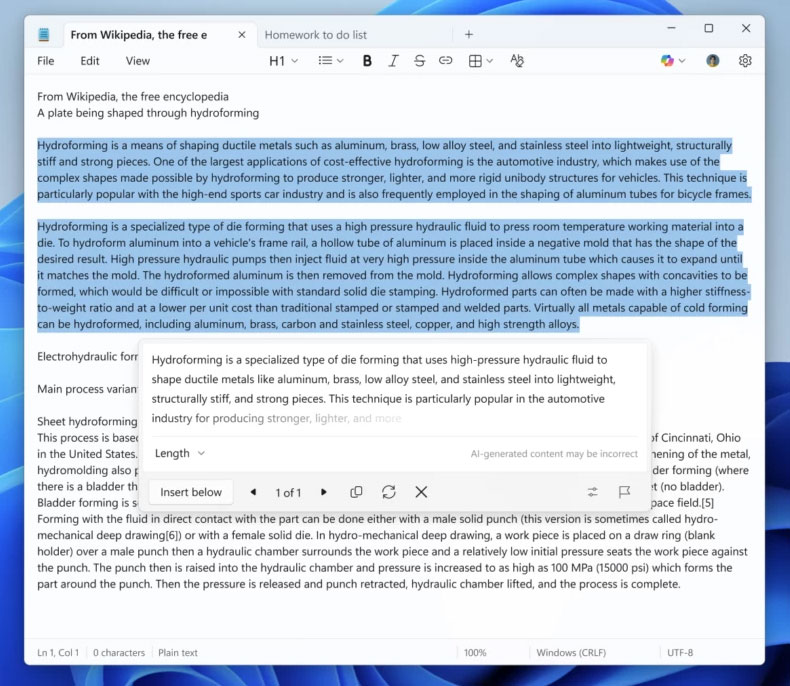Clear formatting with the Ab icon
Viewport: 790px width, 686px height.
point(517,61)
